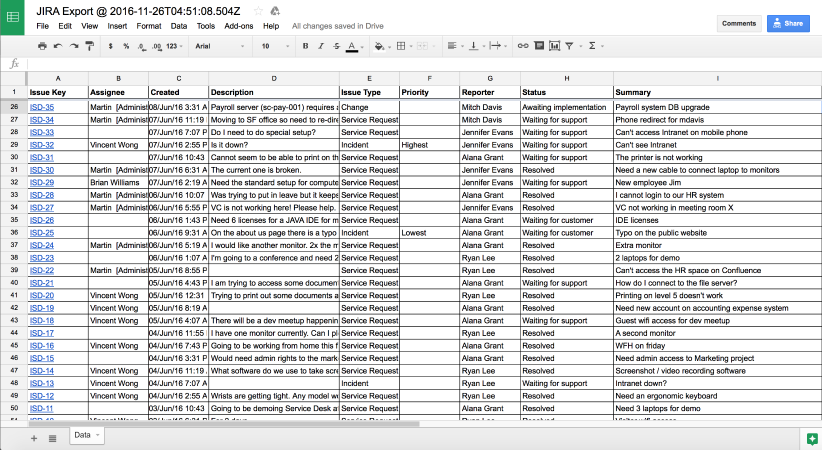Open the functions sigma dropdown
Screen dimensions: 822x450
pyautogui.click(x=595, y=46)
